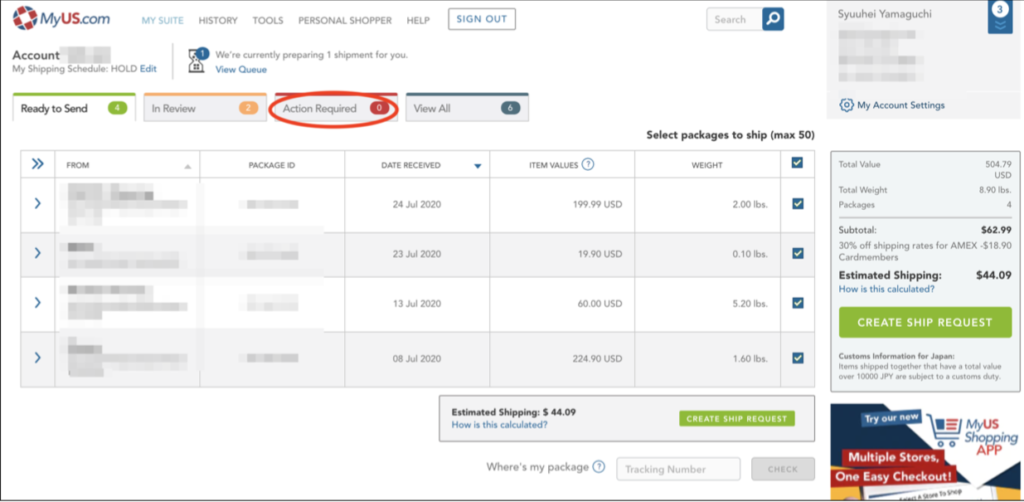The width and height of the screenshot is (1024, 502).
Task: Click the large CREATE SHIP REQUEST button
Action: (x=925, y=322)
